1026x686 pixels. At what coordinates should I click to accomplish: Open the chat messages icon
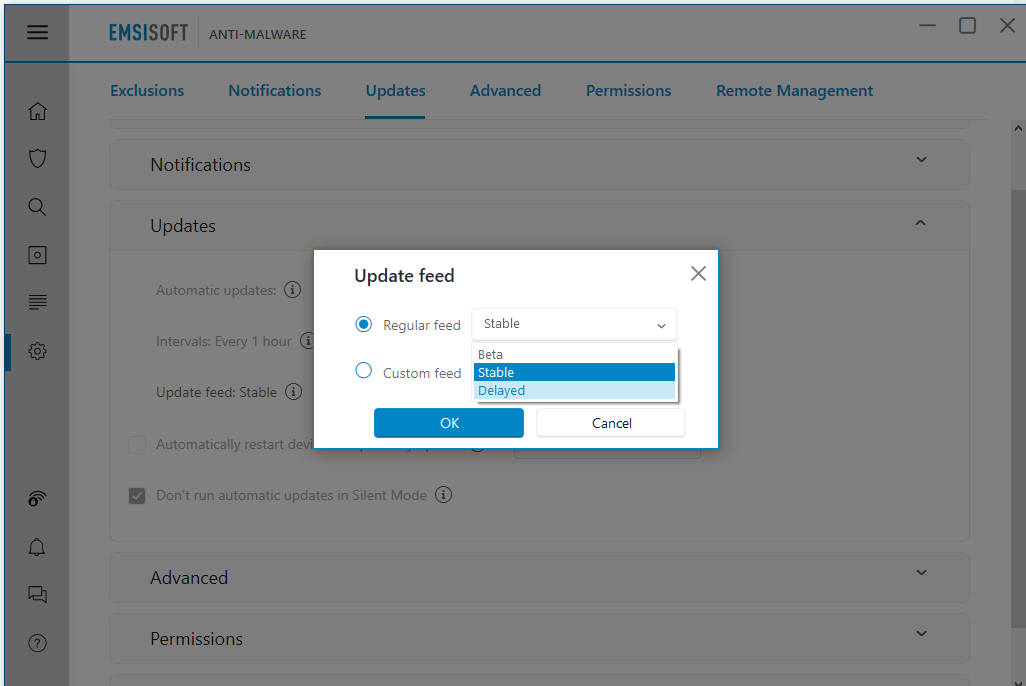37,594
